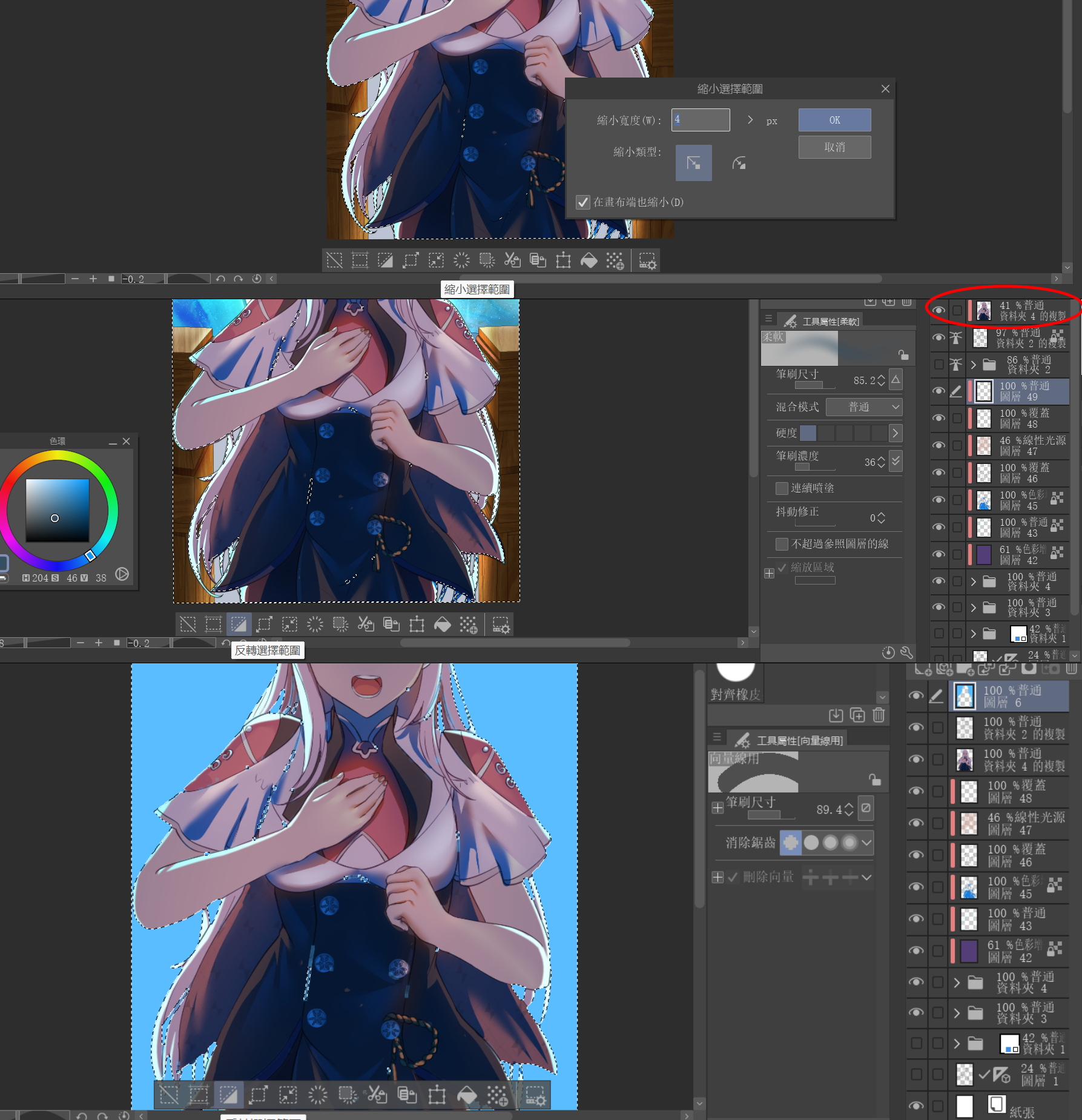Click the lock icon on 柔軟 brush preview
Image resolution: width=1082 pixels, height=1120 pixels.
point(903,355)
